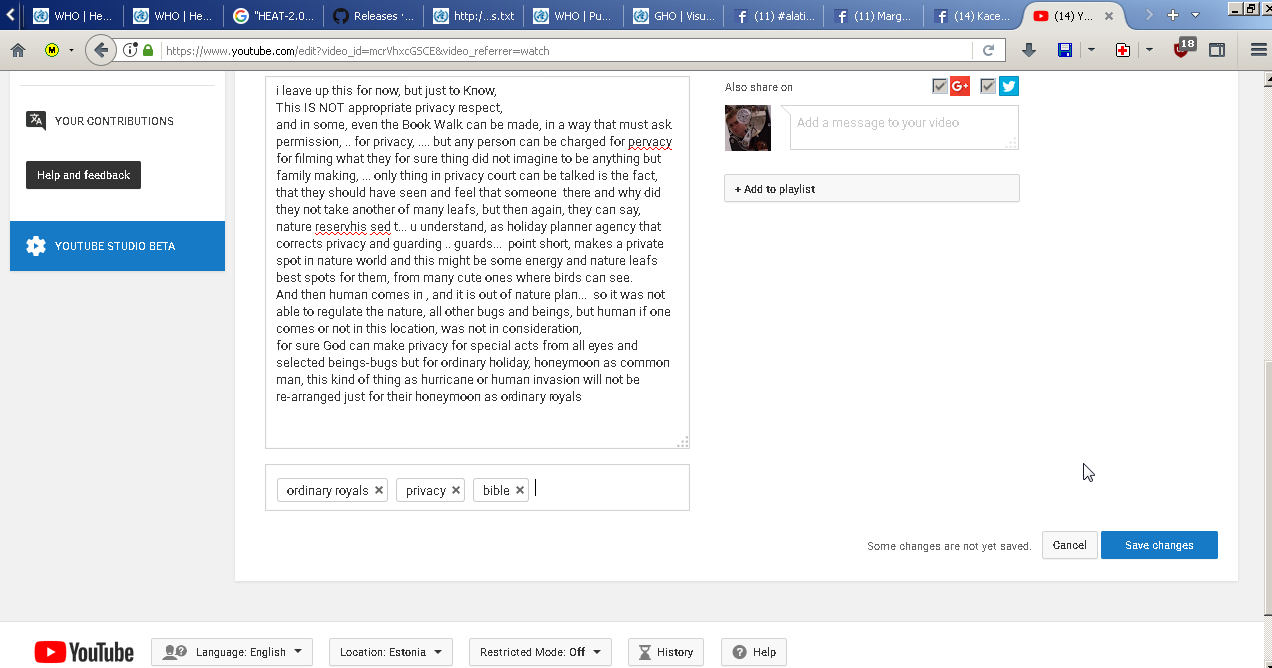Open YouTube Studio Beta link
Viewport: 1272px width, 668px height.
pos(117,246)
